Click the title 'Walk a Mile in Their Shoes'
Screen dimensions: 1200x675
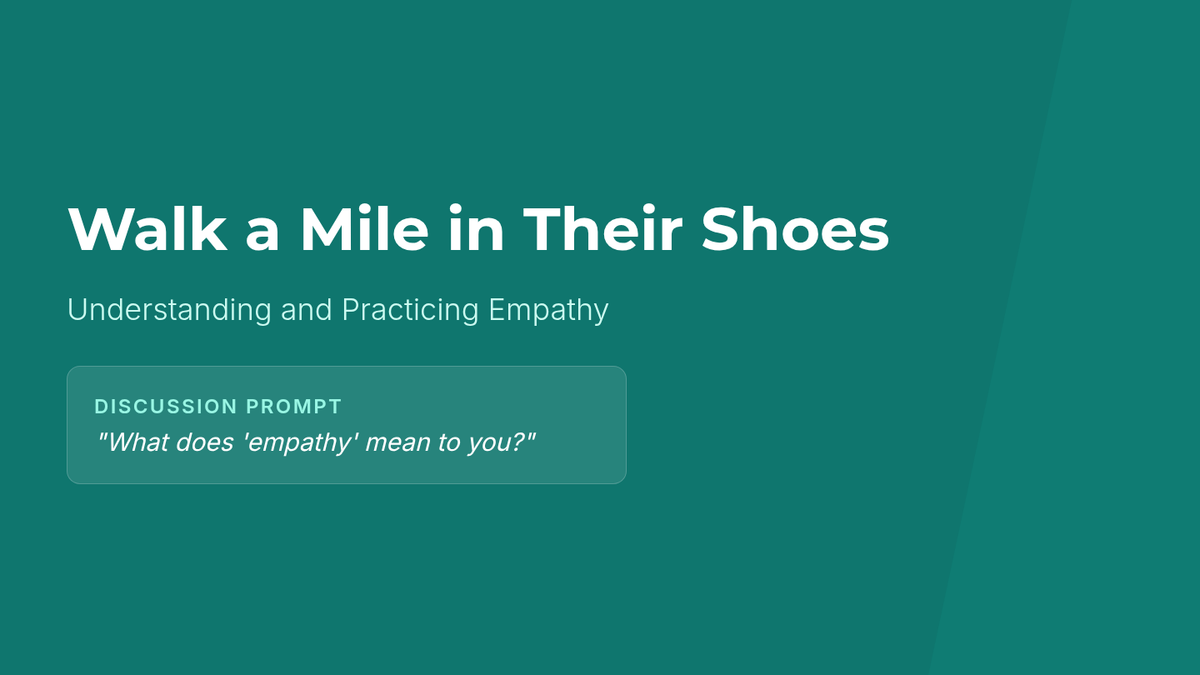[478, 229]
